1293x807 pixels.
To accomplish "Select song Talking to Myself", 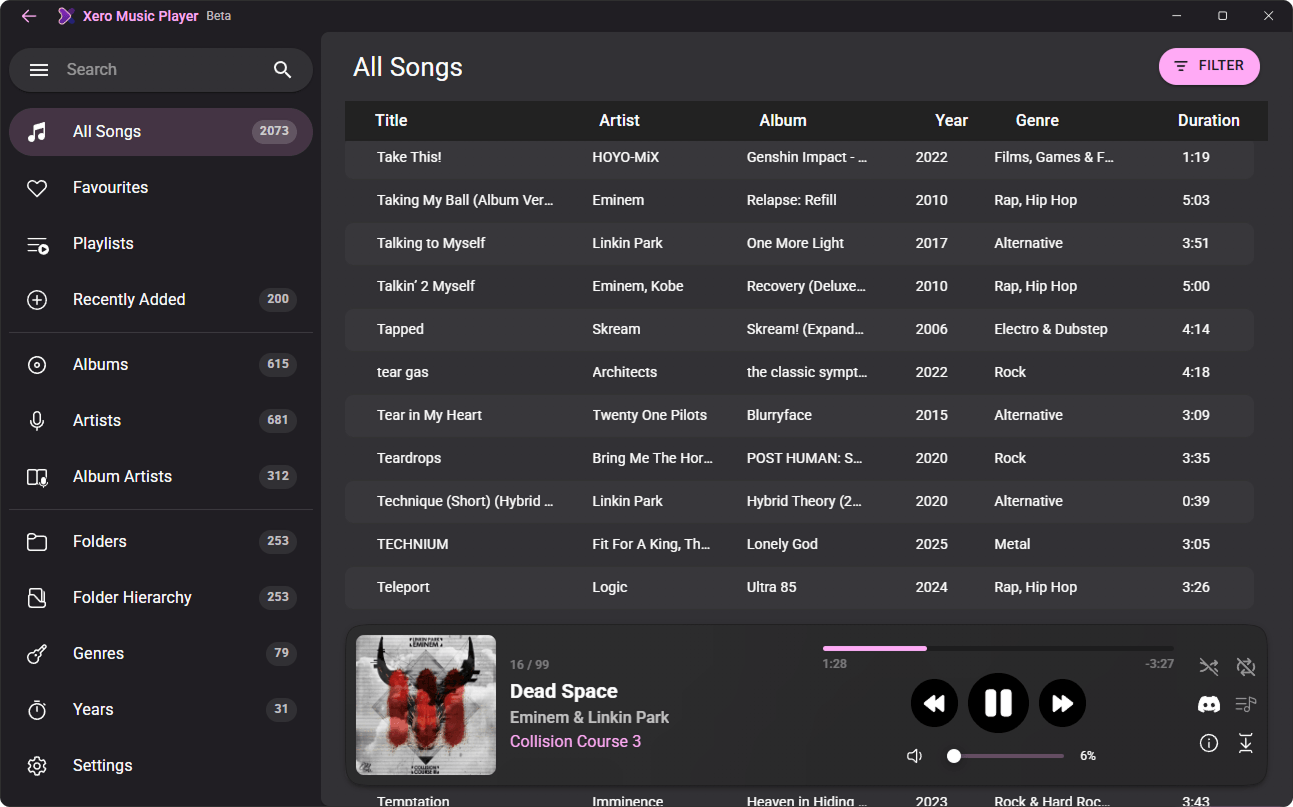I will (799, 243).
